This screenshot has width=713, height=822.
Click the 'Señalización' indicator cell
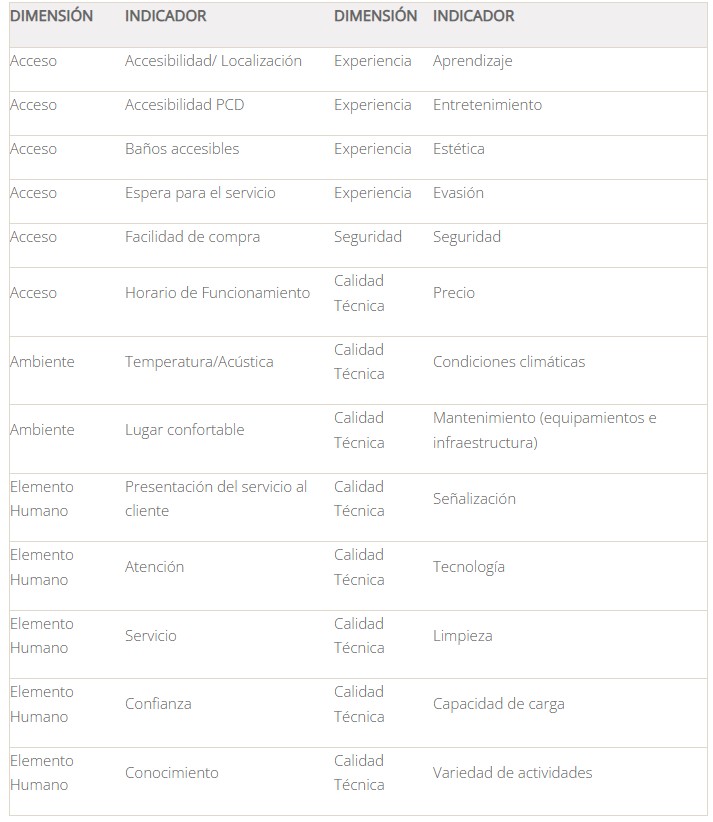474,498
